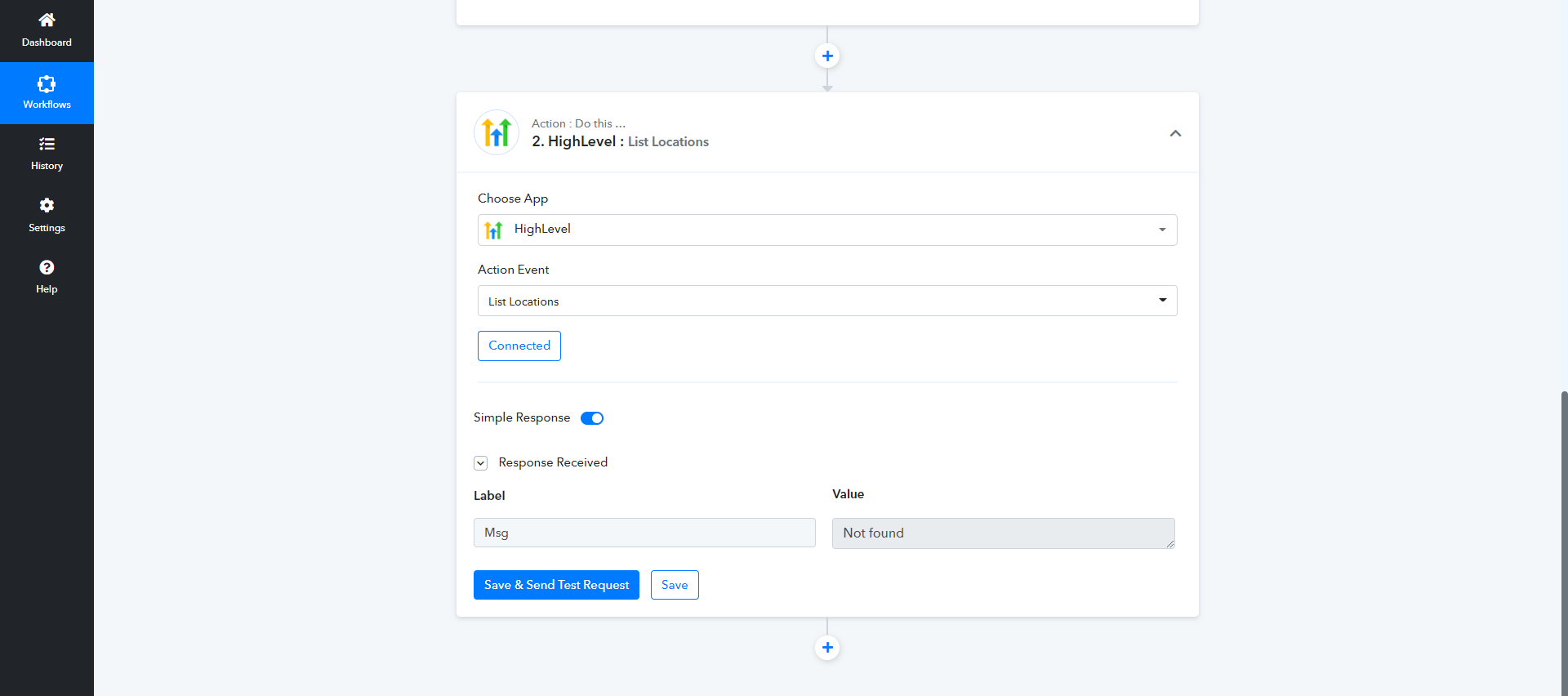
Task: Click the action title 'List Locations'
Action: click(668, 142)
